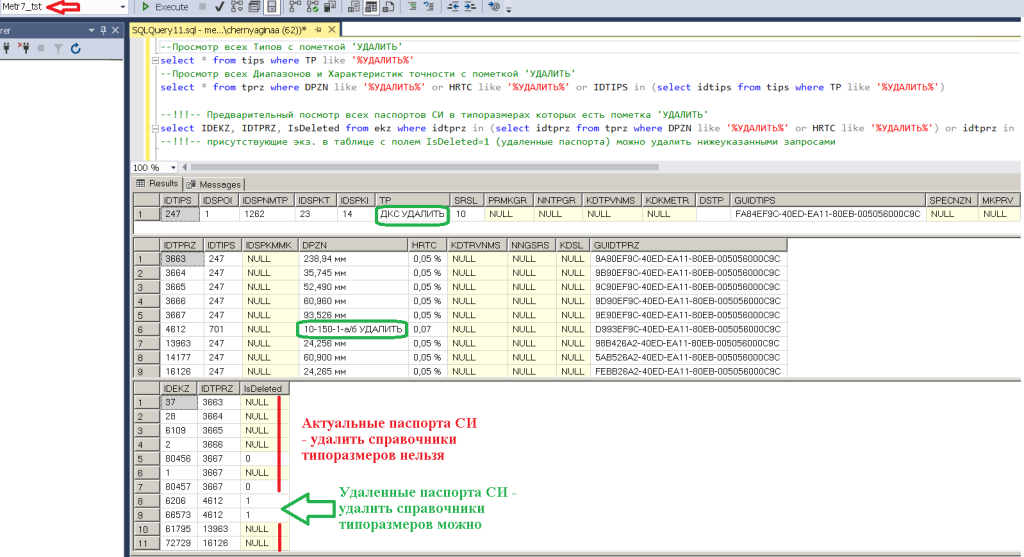Select the row 6 header in the DPZN grid
This screenshot has width=1024, height=557.
click(146, 329)
